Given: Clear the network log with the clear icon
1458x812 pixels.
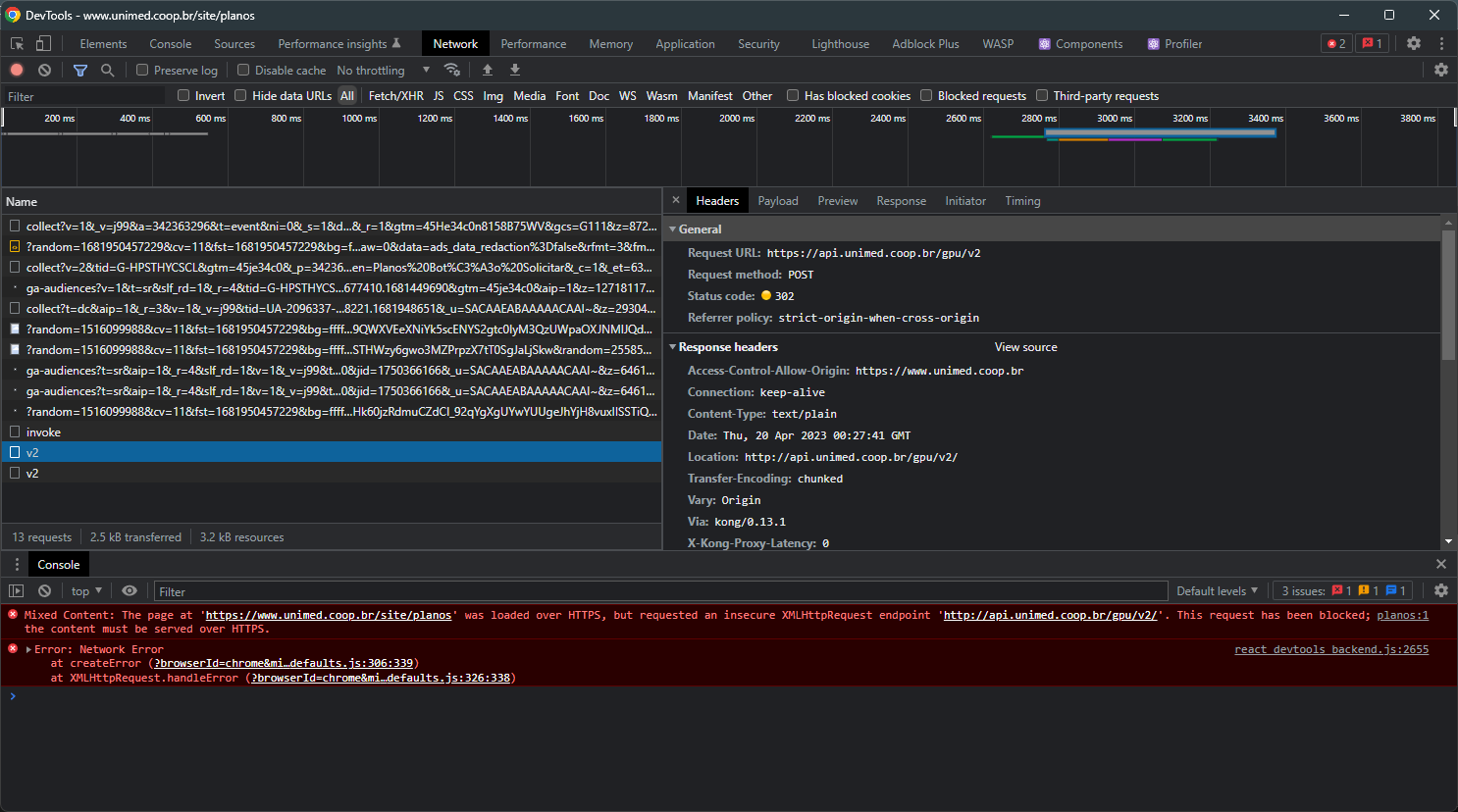Looking at the screenshot, I should 44,70.
